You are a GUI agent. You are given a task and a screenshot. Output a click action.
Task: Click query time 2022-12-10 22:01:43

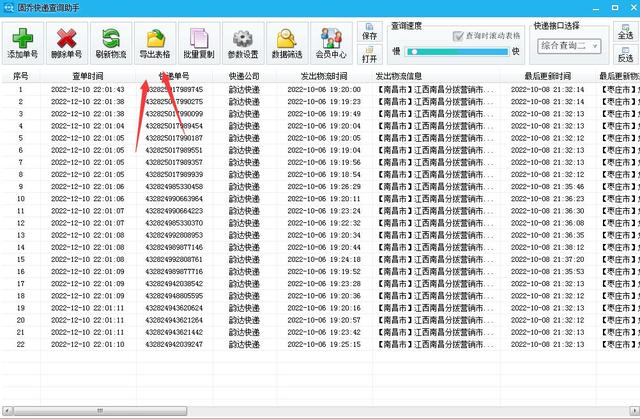(x=88, y=89)
